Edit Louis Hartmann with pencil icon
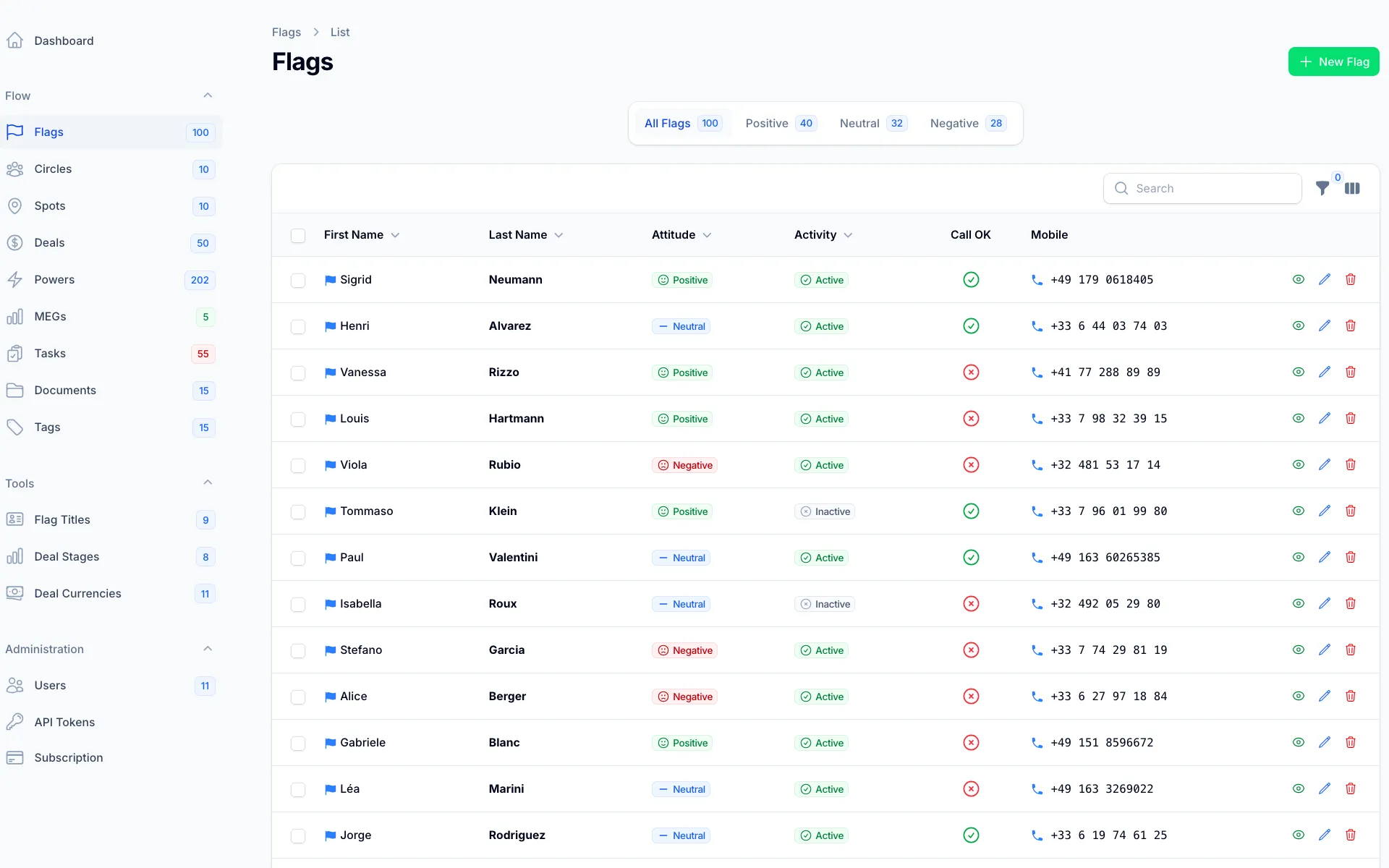 [x=1325, y=418]
